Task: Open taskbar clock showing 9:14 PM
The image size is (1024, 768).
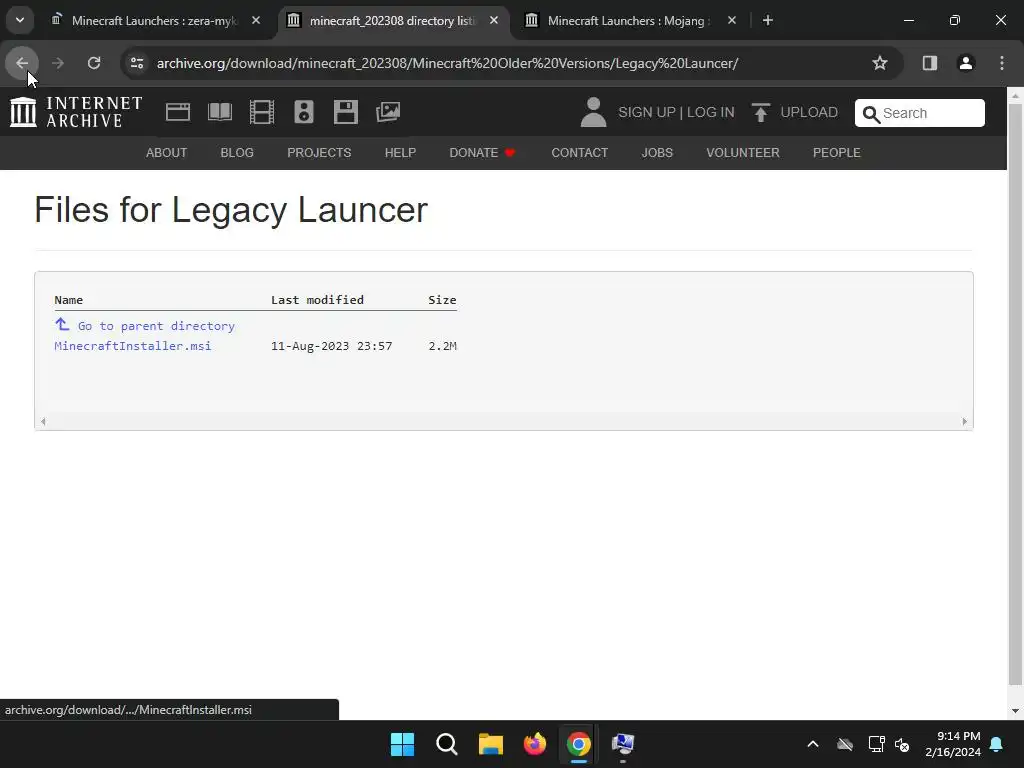Action: click(953, 744)
